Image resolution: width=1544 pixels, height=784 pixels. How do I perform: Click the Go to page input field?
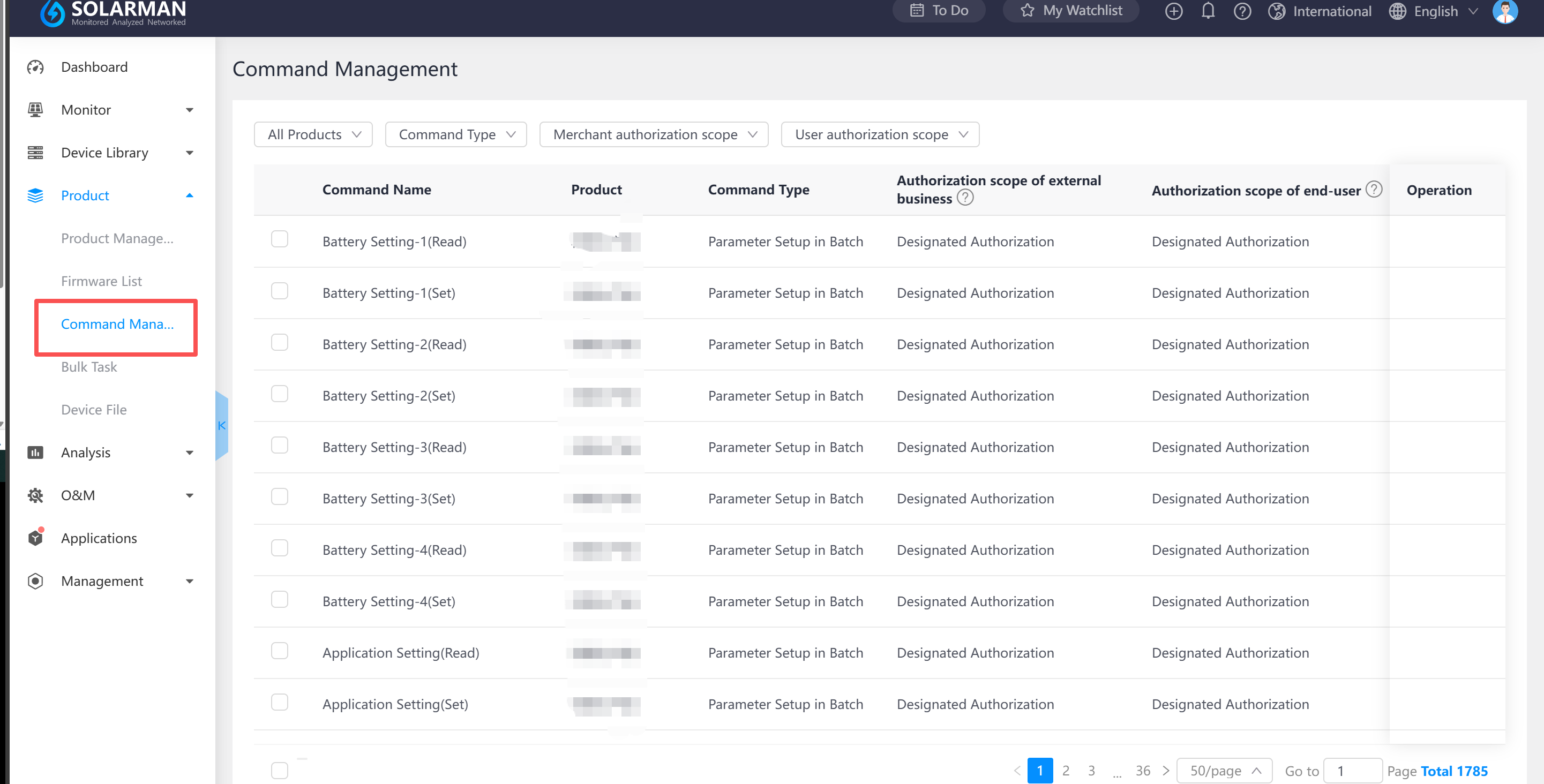pyautogui.click(x=1352, y=770)
